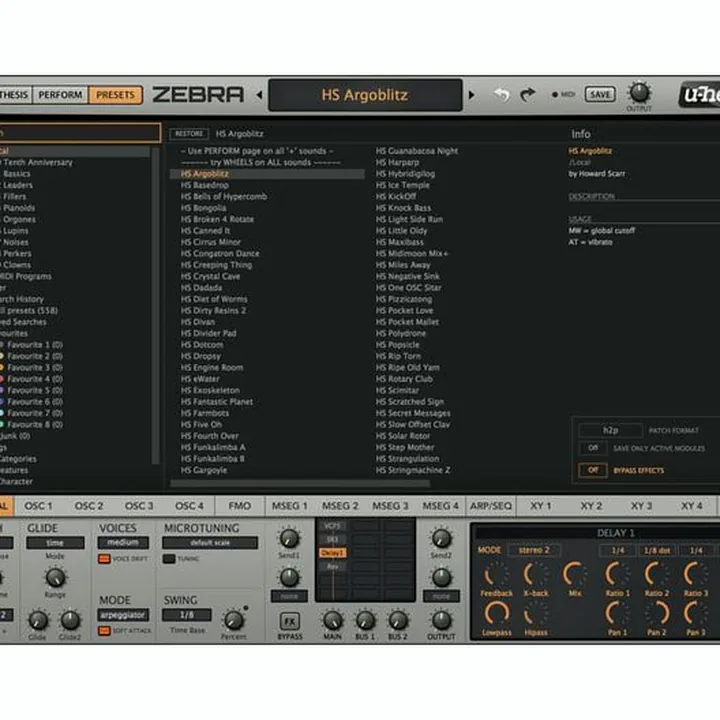Adjust the delay Pan 2 knob
The width and height of the screenshot is (720, 720).
[x=657, y=614]
